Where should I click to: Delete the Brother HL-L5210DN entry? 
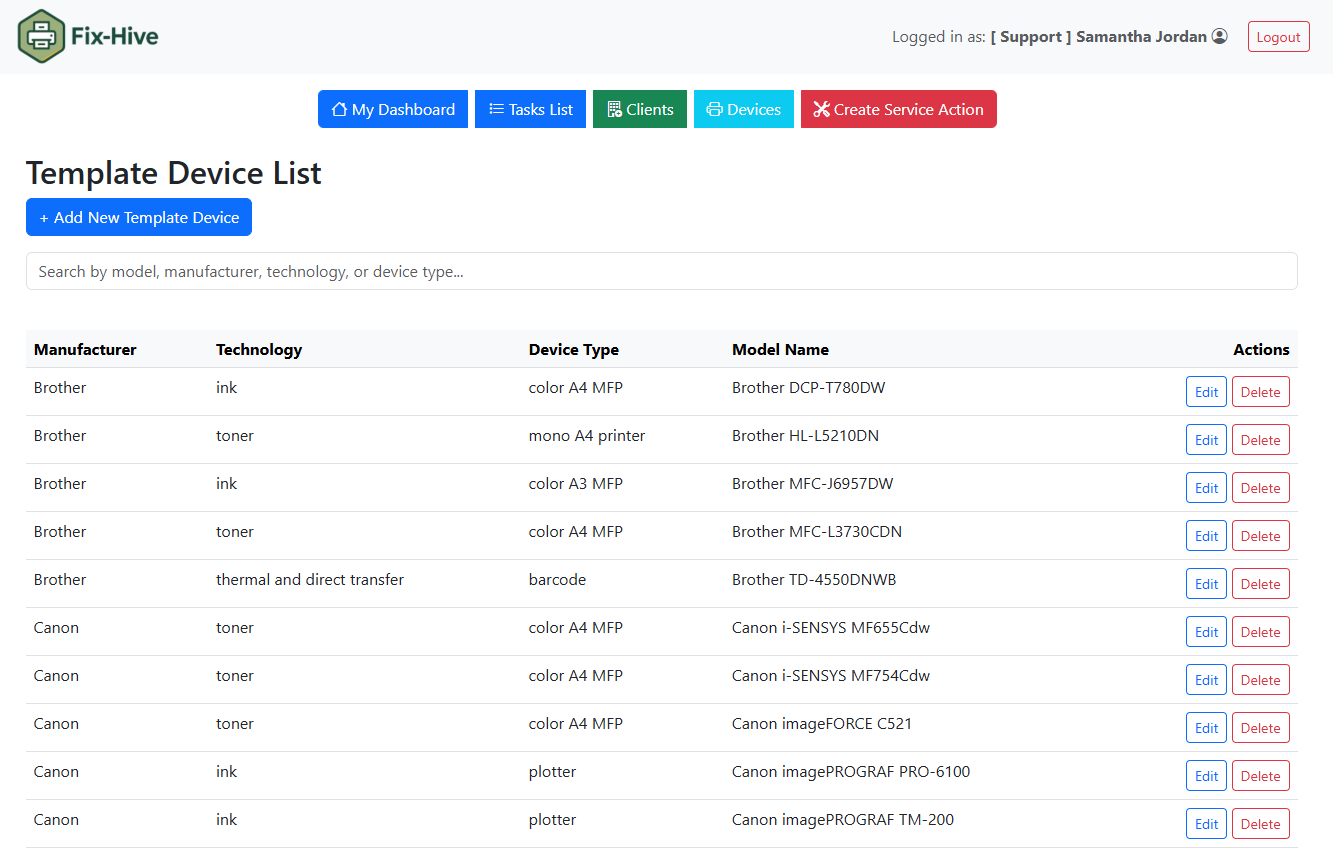click(1260, 440)
